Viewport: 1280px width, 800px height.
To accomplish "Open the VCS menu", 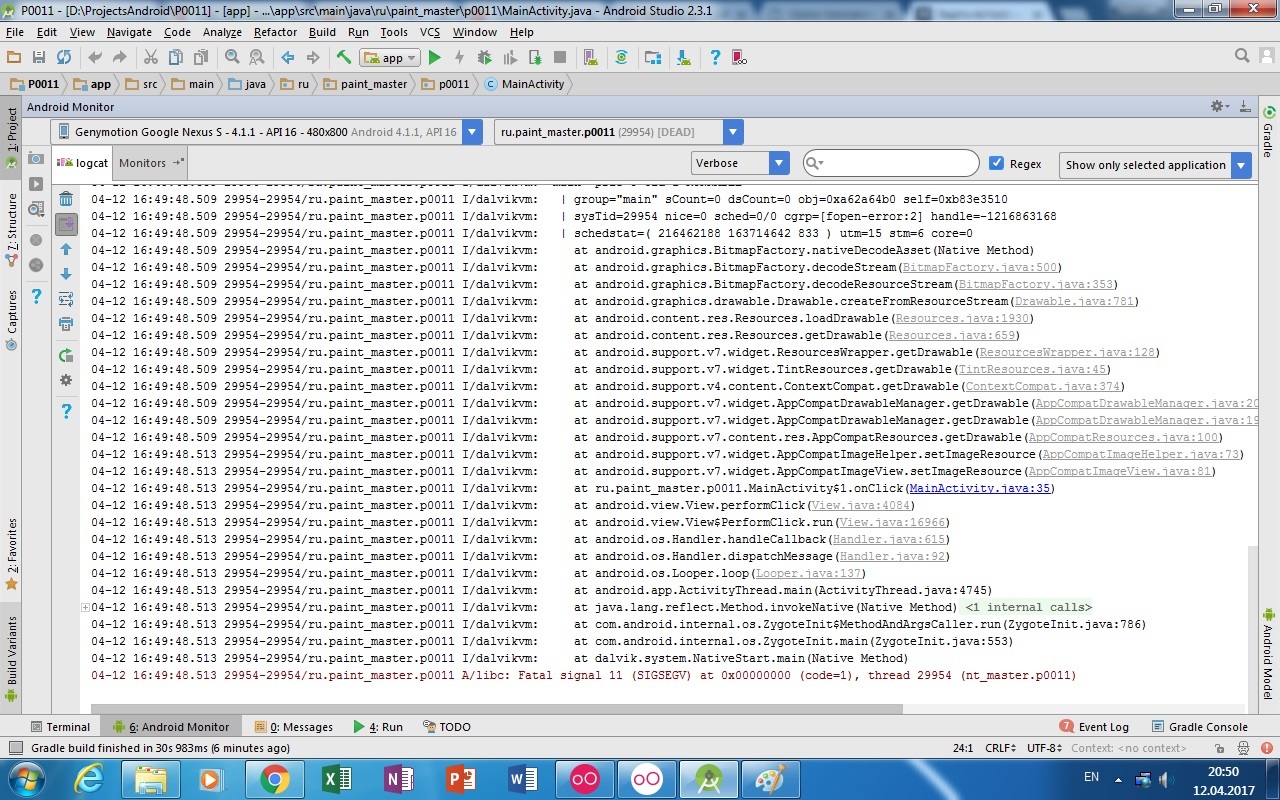I will (x=430, y=32).
